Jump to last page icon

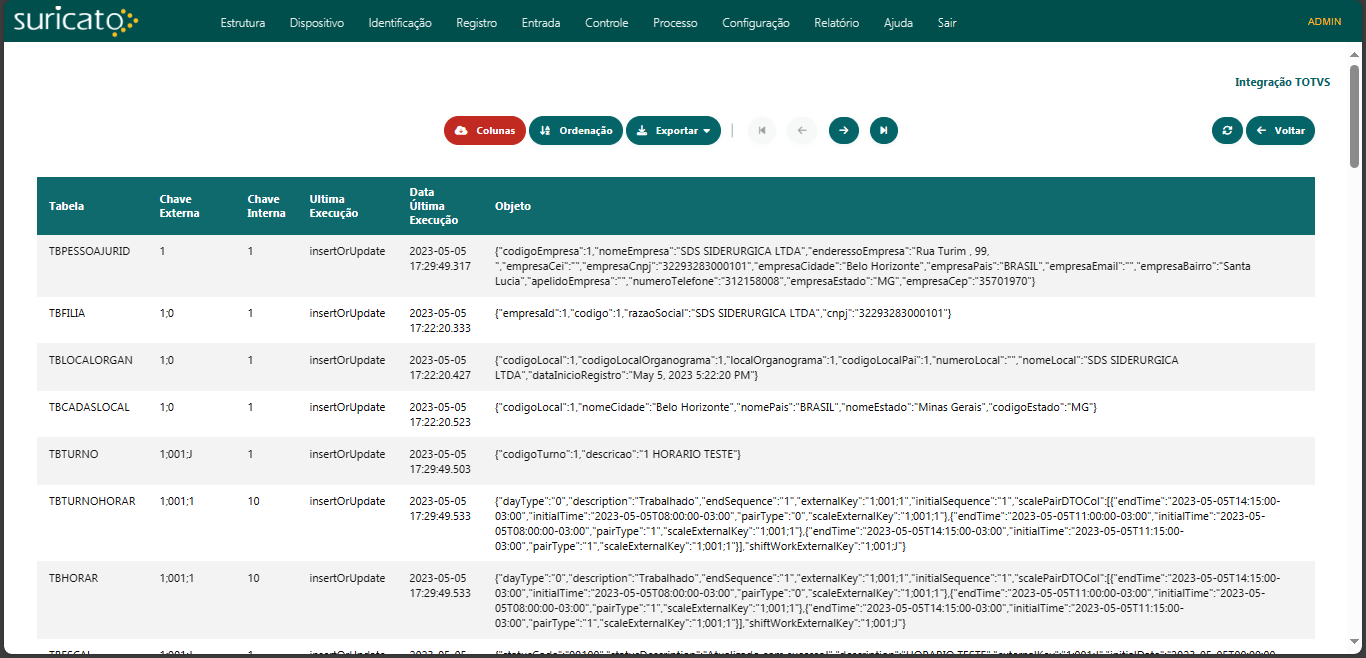[x=884, y=130]
